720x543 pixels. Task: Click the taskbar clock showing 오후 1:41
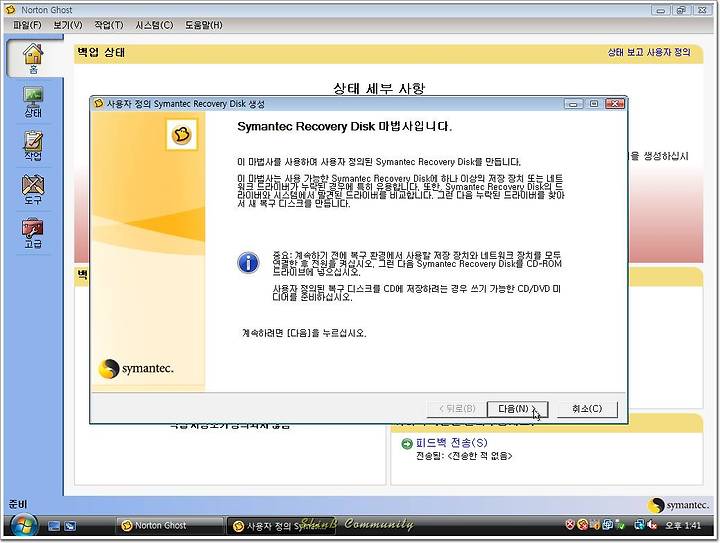point(683,525)
